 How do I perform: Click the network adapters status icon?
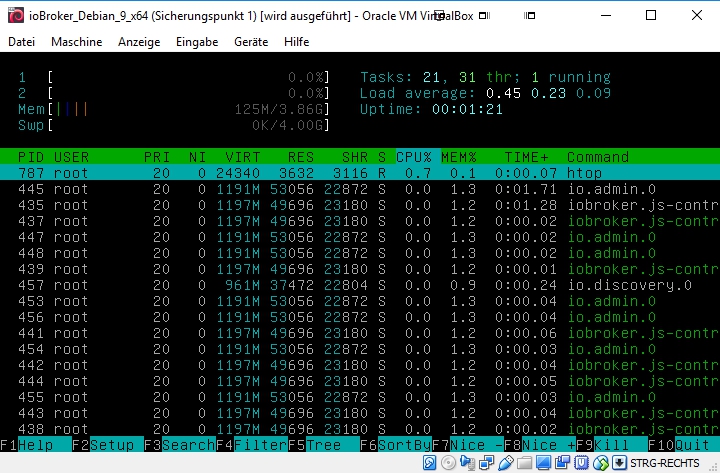[x=486, y=463]
